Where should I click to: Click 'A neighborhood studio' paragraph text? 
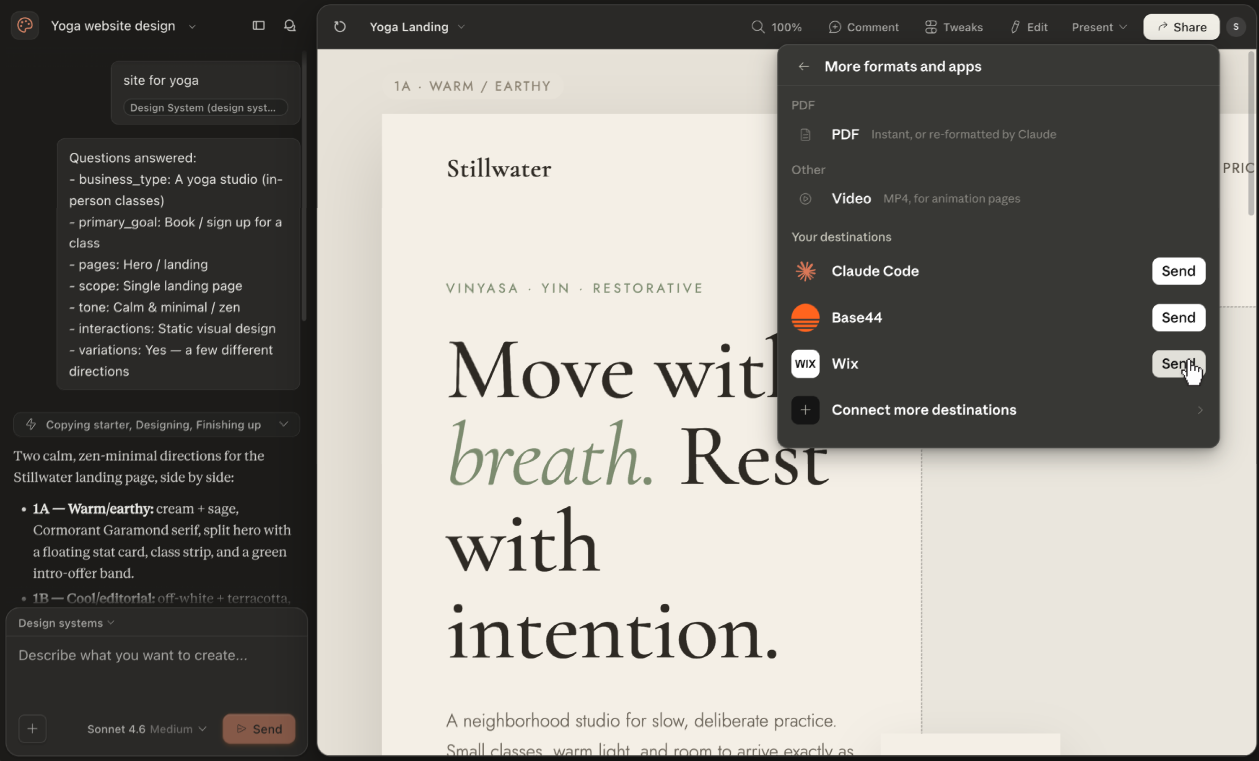click(x=650, y=735)
